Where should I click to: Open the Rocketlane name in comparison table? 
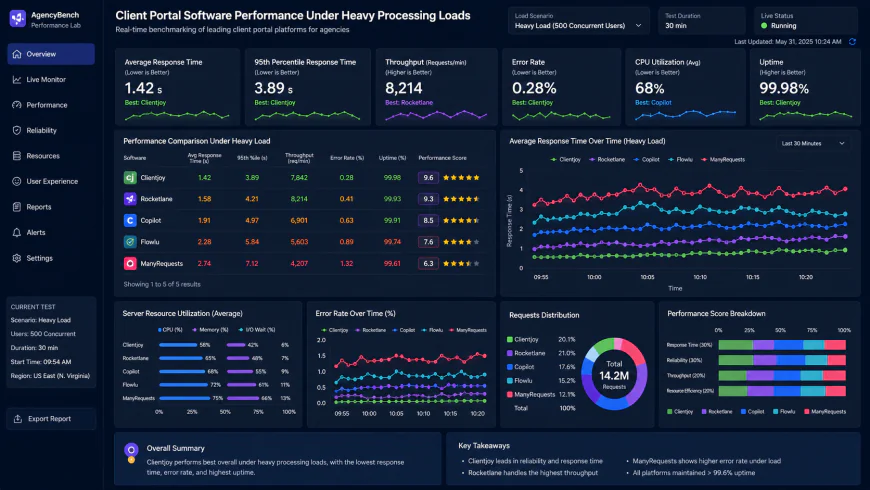[156, 199]
